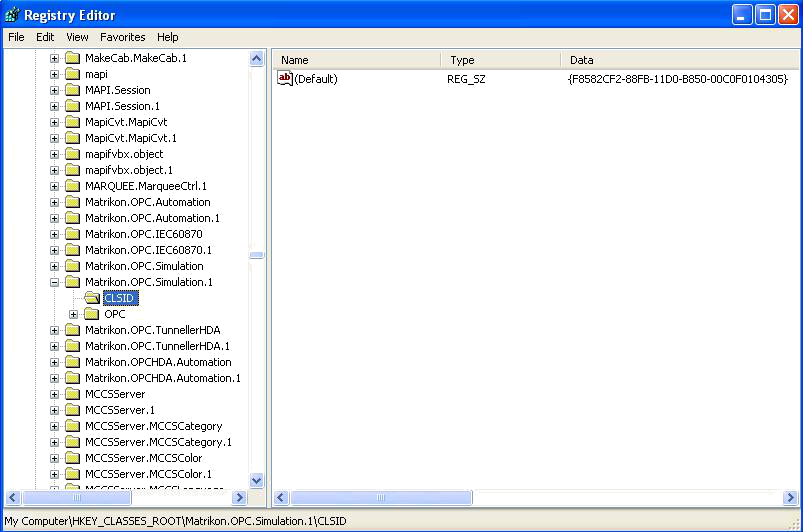Click the folder icon for MCCSServer.MCCSCategory
803x532 pixels.
coord(73,426)
